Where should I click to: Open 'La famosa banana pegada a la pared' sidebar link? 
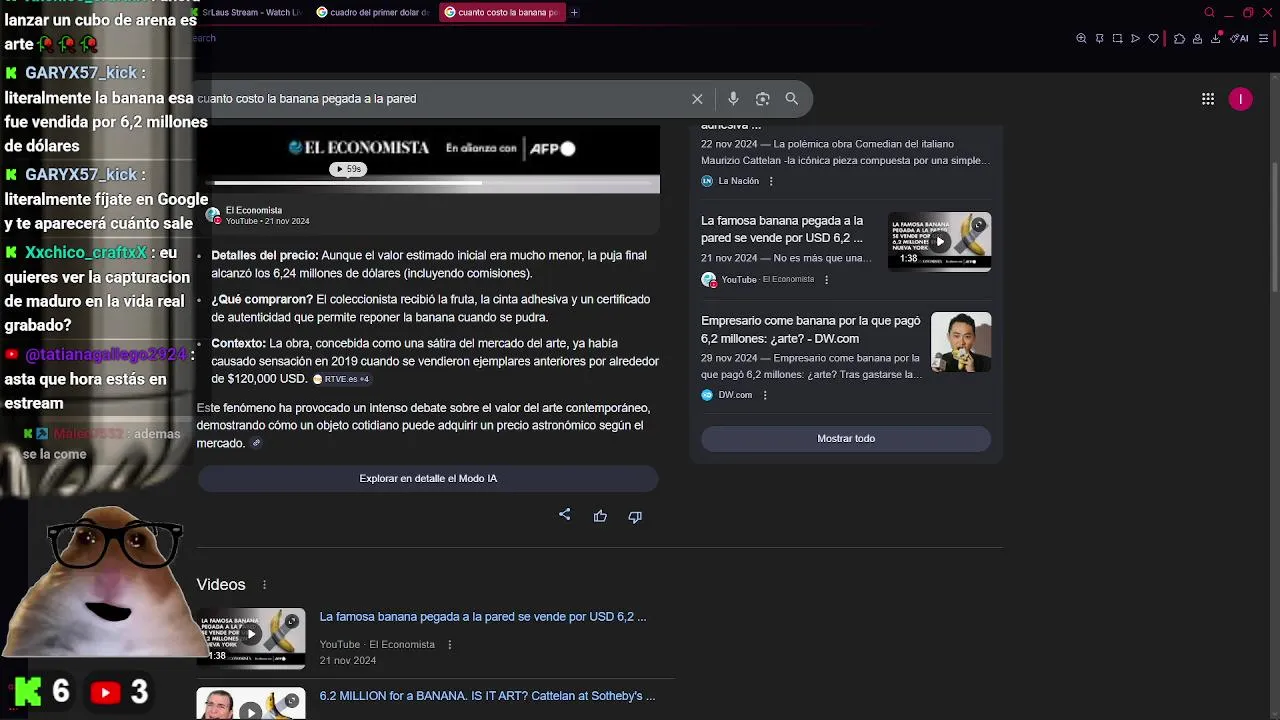pos(782,229)
